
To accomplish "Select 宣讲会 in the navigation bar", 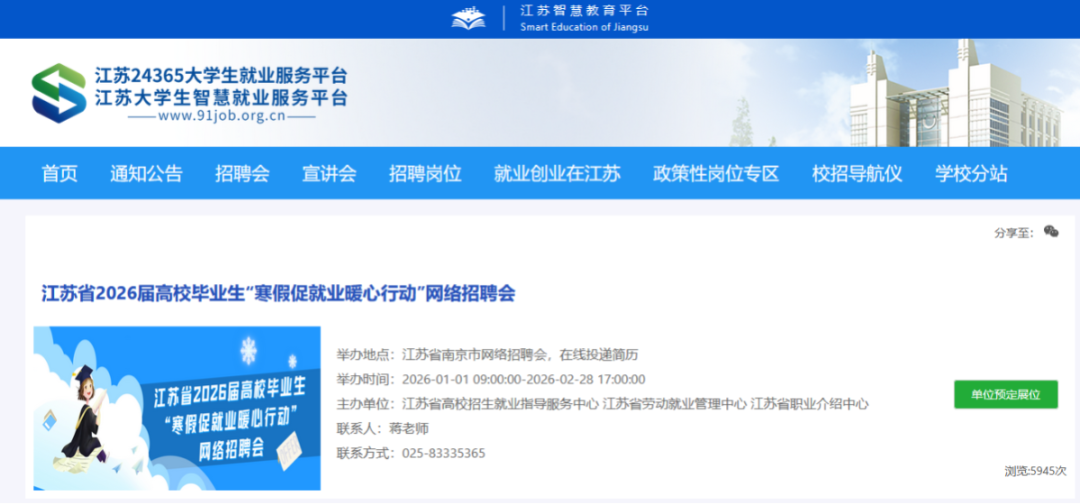I will tap(329, 173).
